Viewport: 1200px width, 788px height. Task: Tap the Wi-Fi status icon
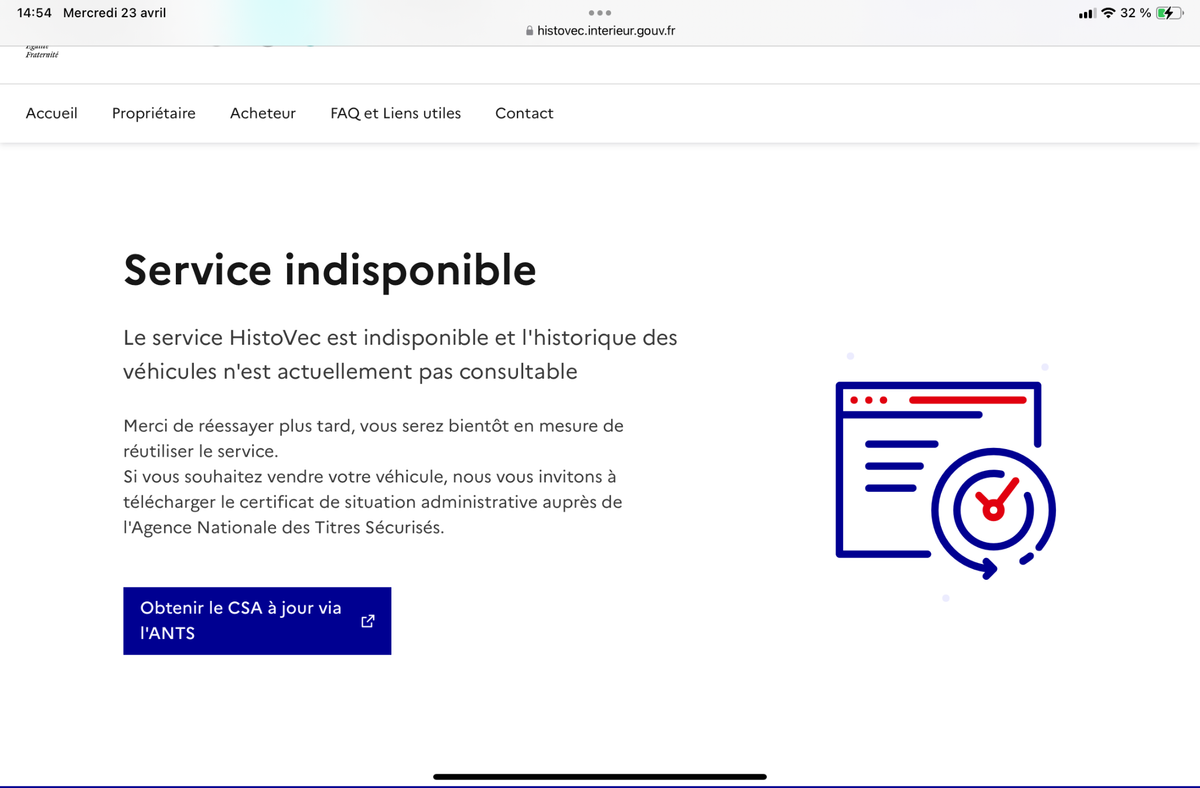pos(1108,13)
